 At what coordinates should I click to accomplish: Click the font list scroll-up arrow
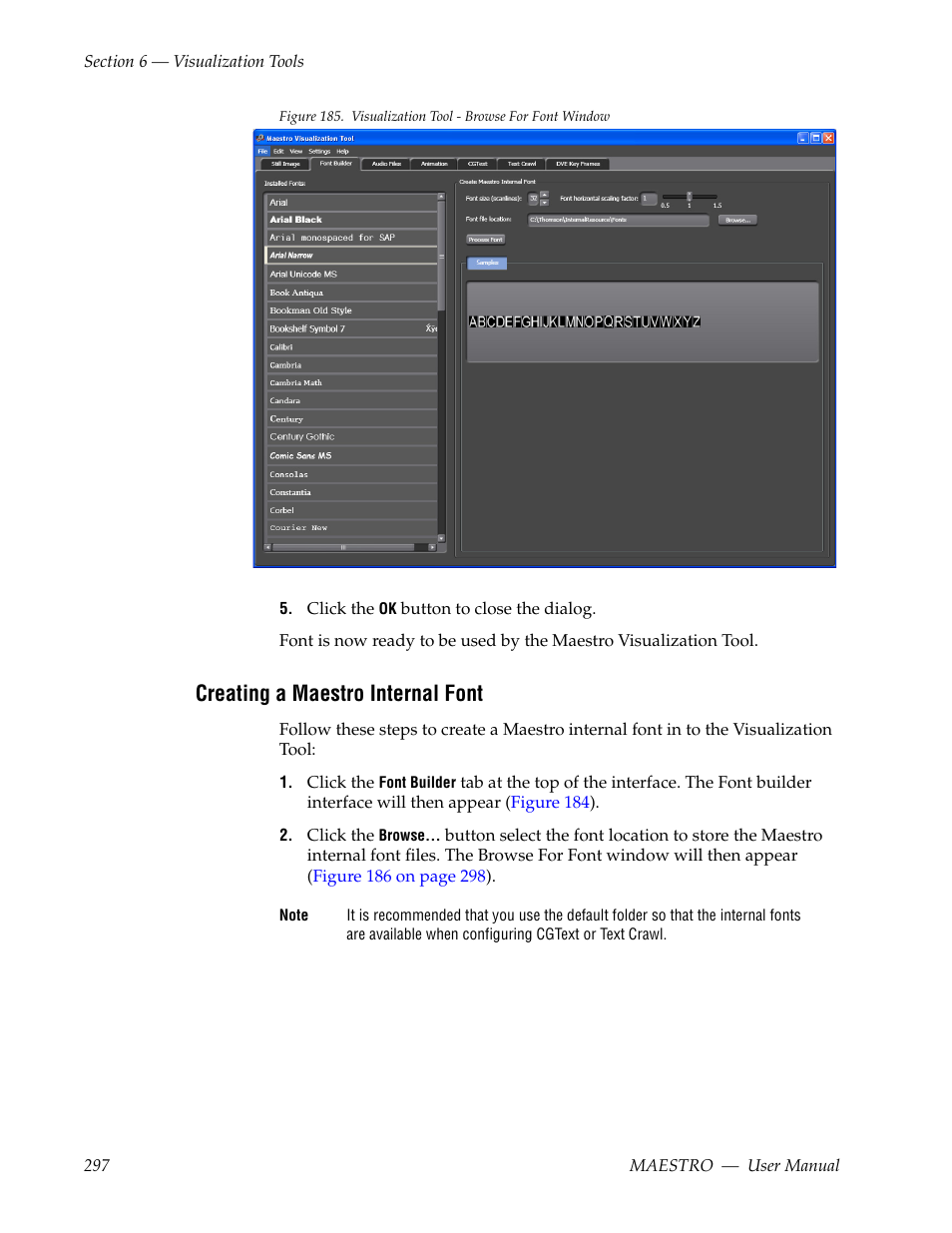click(441, 197)
